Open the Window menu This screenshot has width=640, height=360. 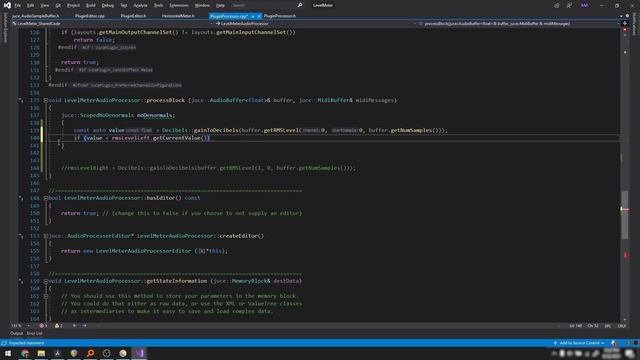tap(202, 5)
